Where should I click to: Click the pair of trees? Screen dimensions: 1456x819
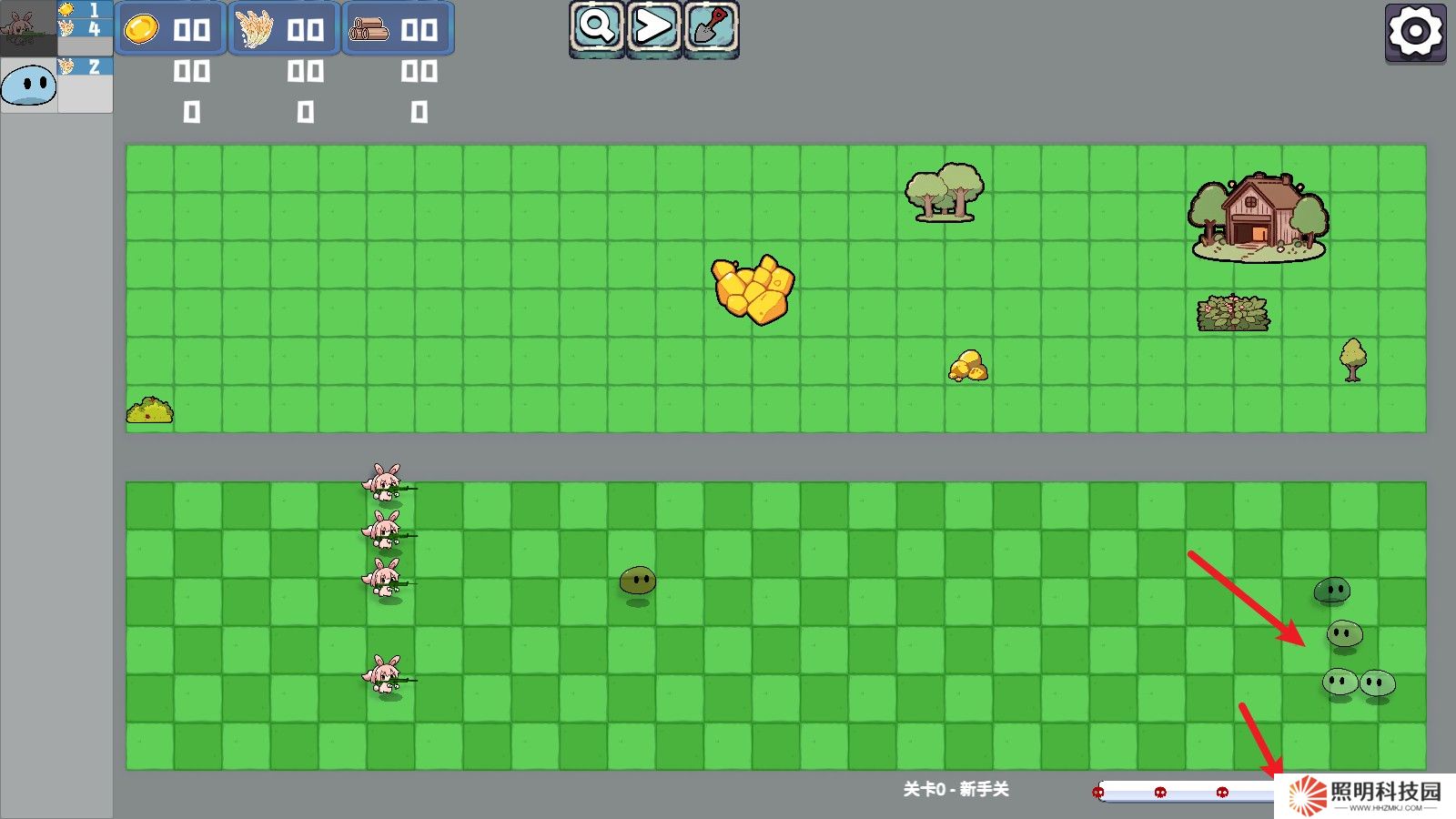click(944, 192)
